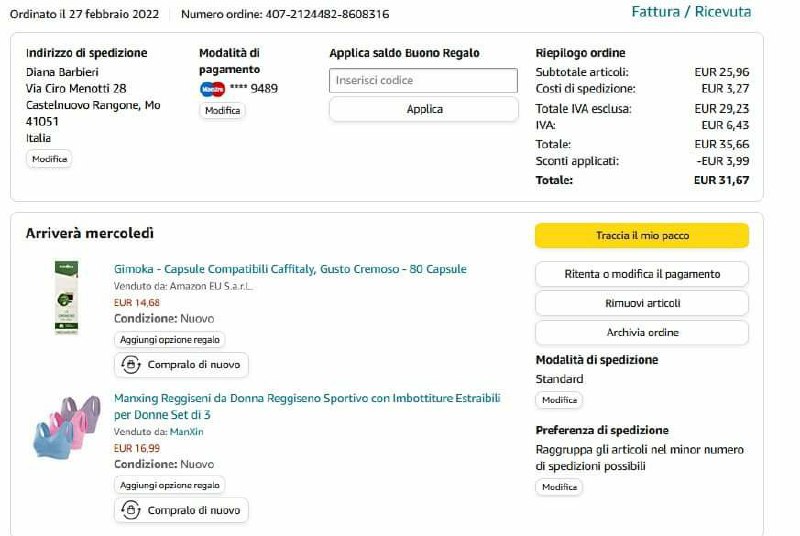Add gift option for Gimoka capsules

tap(170, 340)
